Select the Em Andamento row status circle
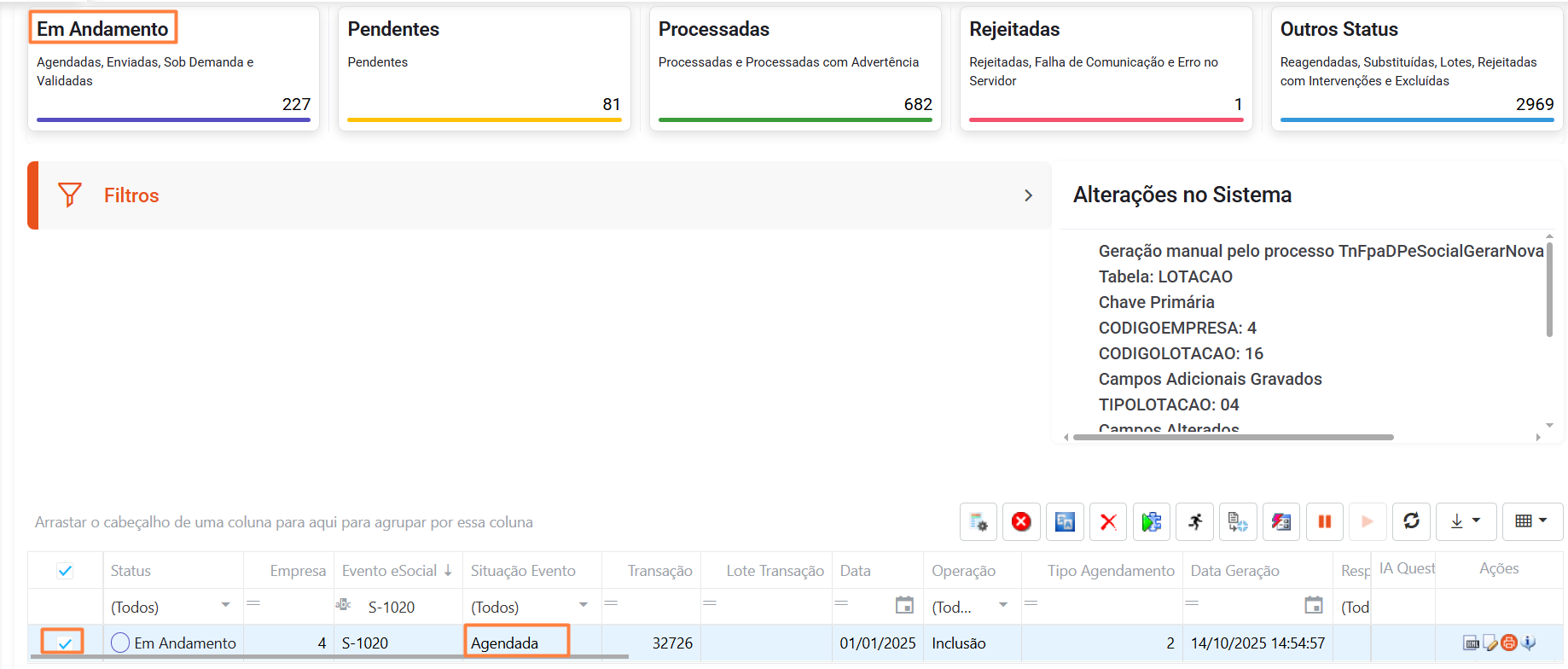Screen dimensions: 1568x669 120,643
